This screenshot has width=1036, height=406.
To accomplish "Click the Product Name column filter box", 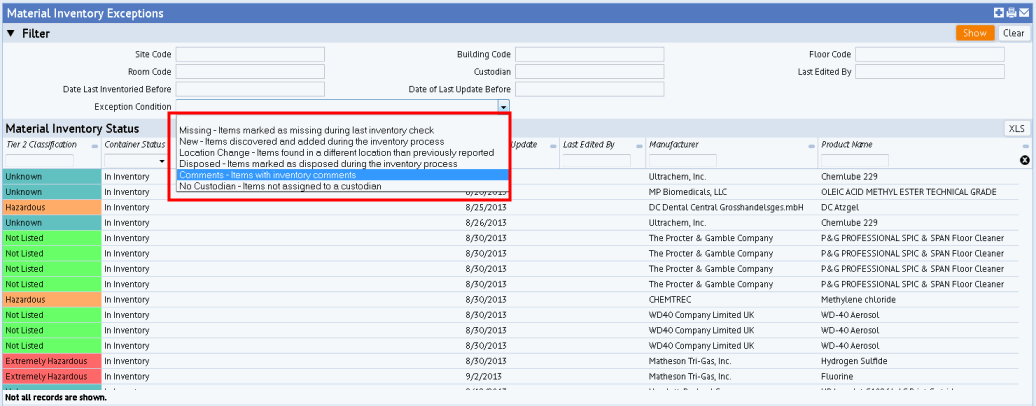I will click(854, 160).
